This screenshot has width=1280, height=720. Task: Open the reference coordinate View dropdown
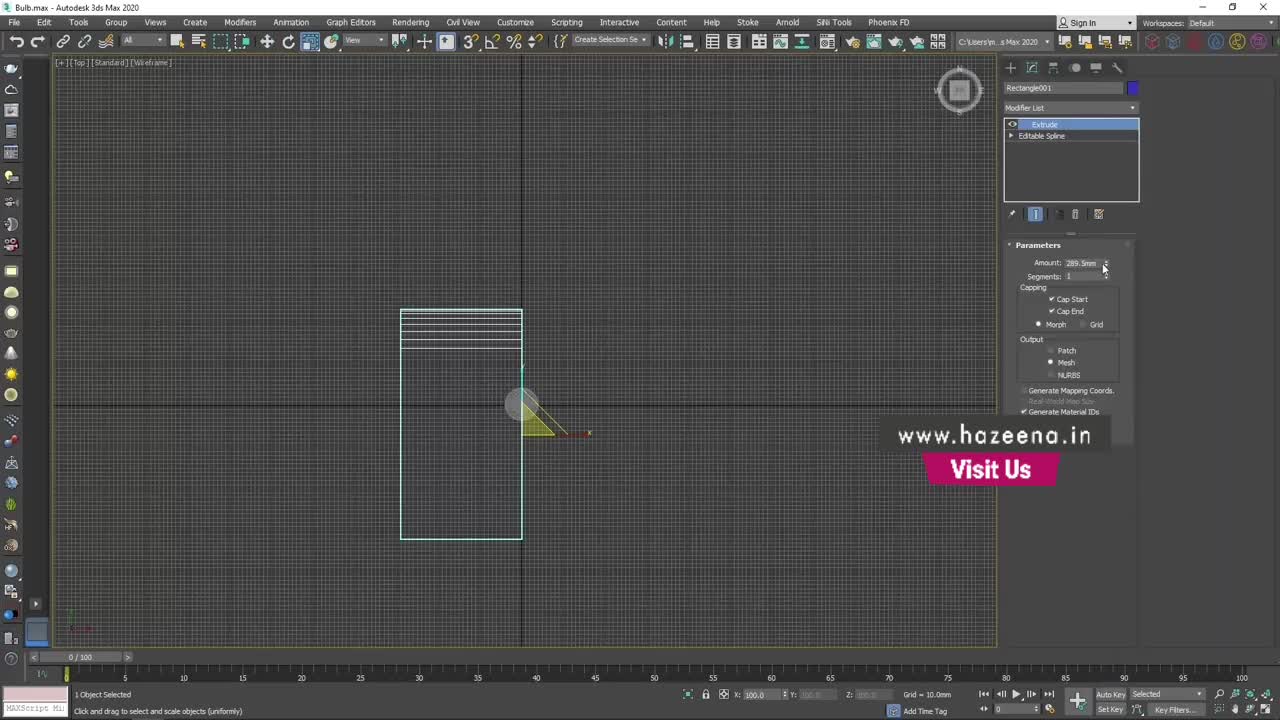coord(364,41)
